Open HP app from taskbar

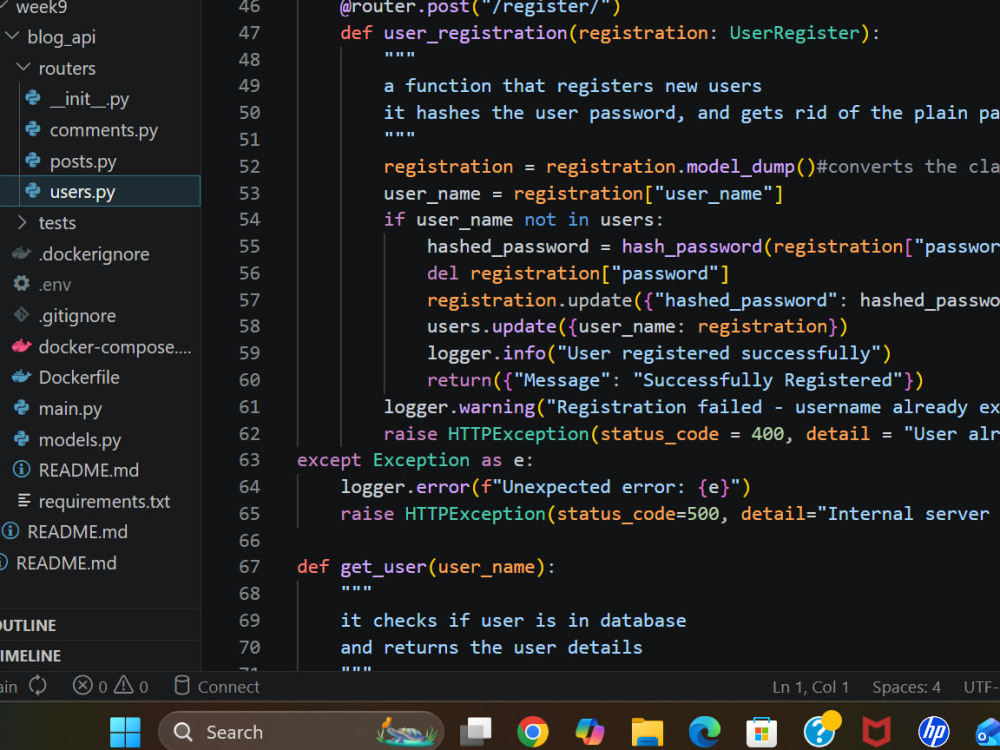(x=934, y=732)
